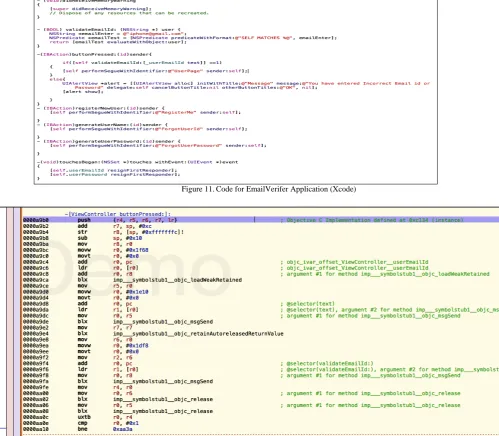Select the performSegueWithIdentifier ForgotUserId line

(149, 129)
